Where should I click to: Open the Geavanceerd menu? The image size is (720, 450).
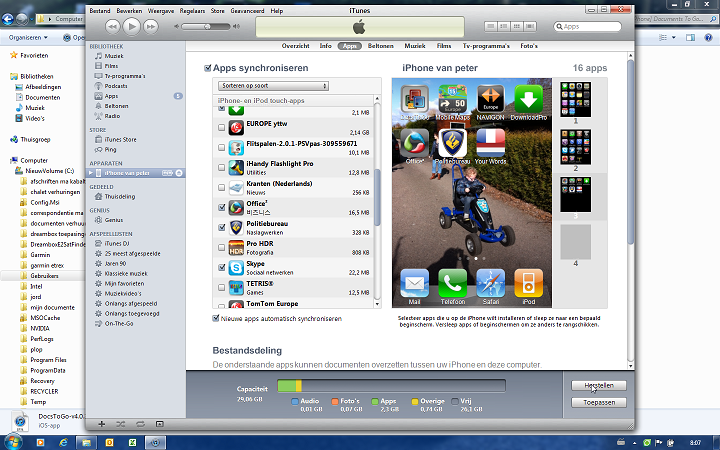247,11
